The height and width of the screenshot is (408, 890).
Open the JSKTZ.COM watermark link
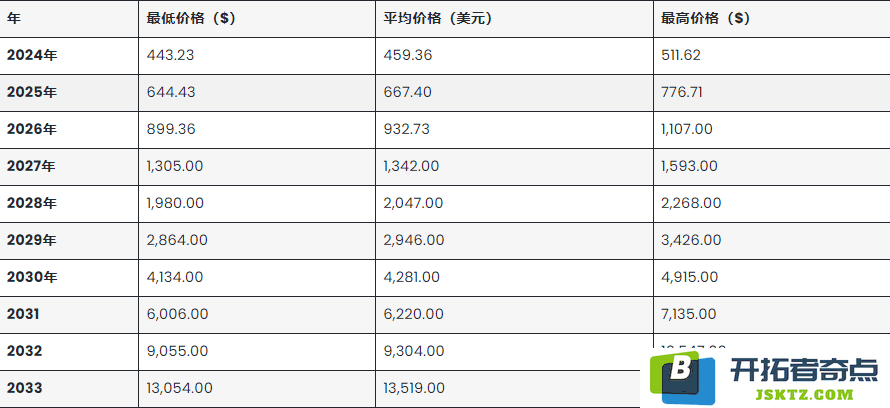click(804, 394)
